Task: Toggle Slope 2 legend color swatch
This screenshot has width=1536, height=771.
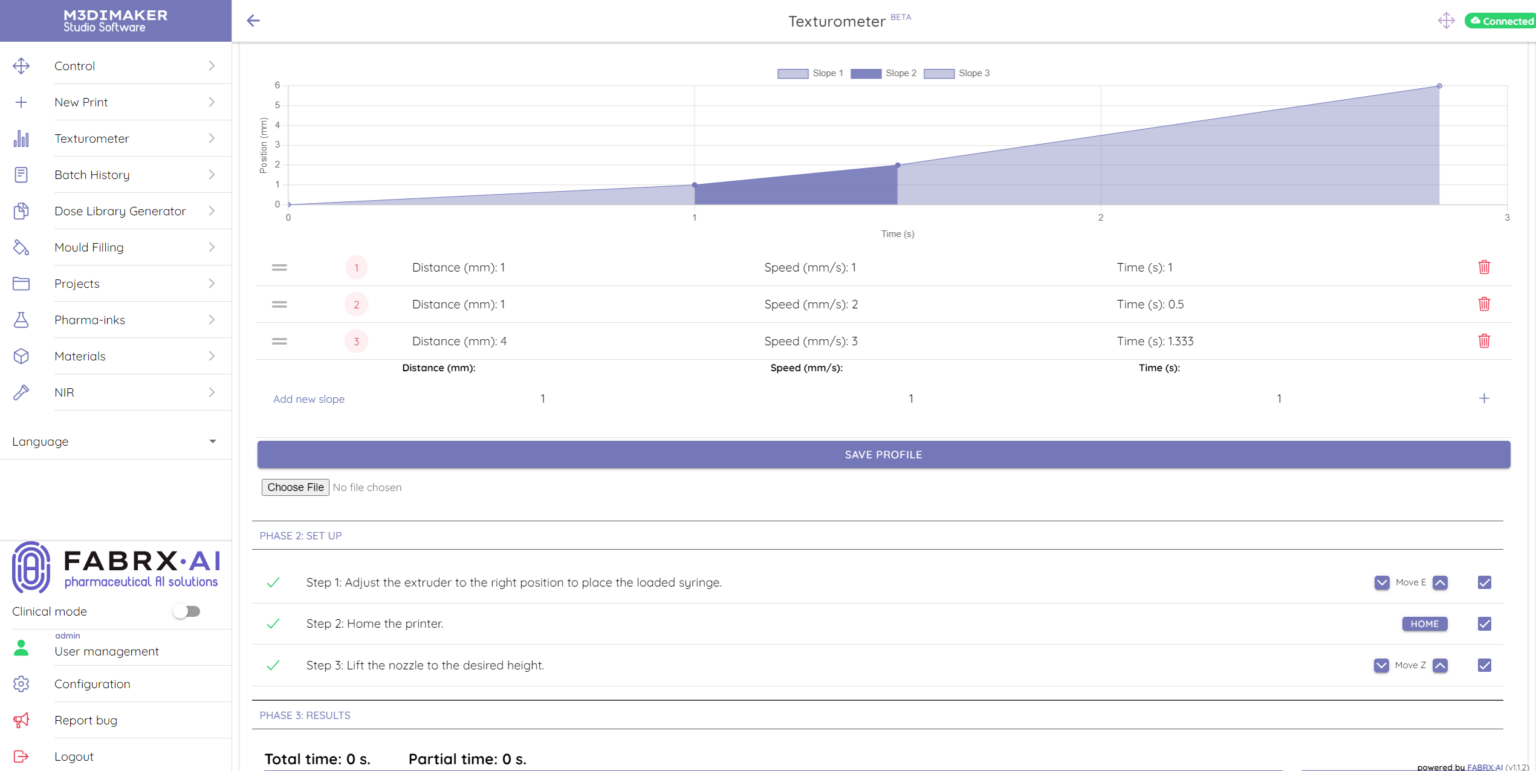Action: click(866, 73)
